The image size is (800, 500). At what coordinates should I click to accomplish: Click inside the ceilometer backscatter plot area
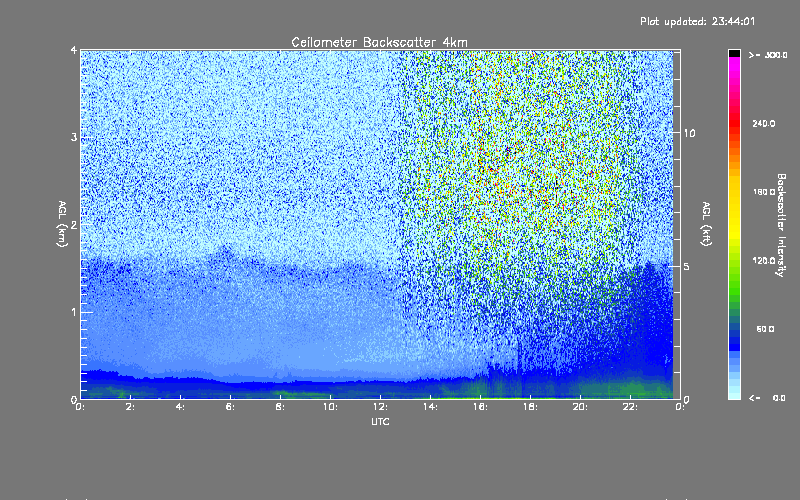click(380, 224)
